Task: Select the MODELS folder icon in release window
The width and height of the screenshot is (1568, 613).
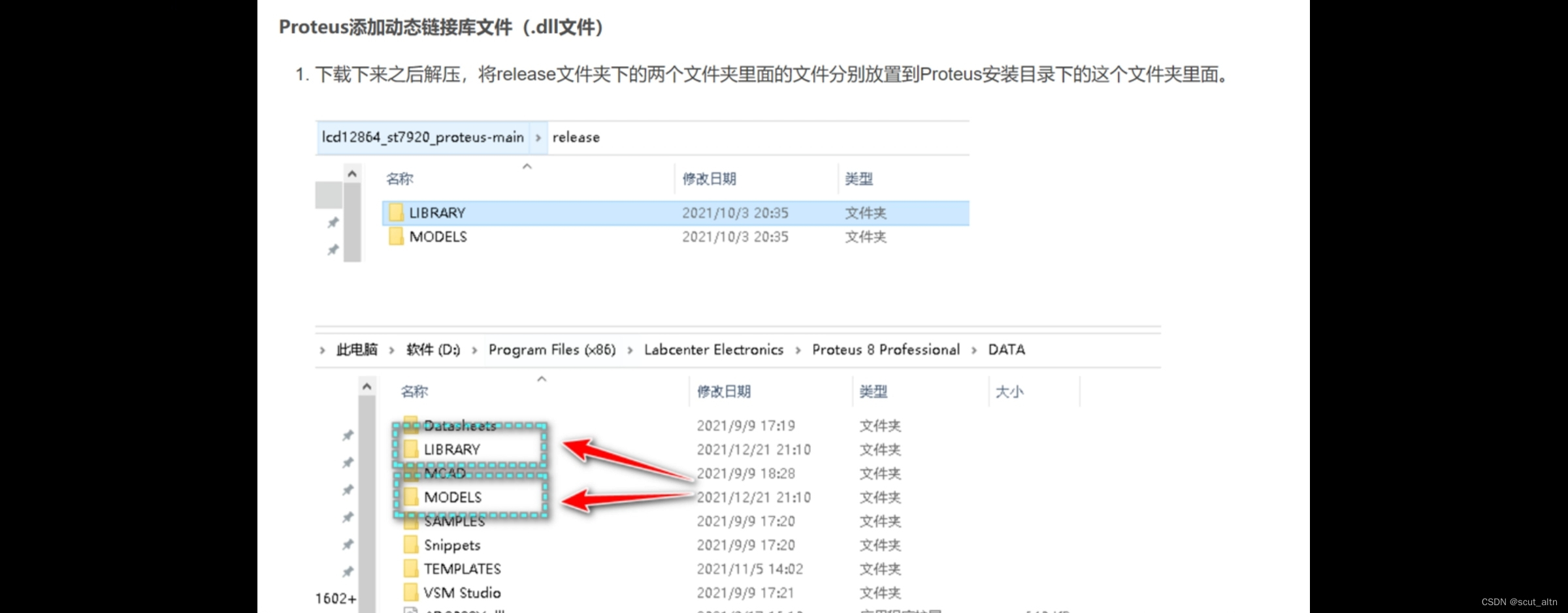Action: (x=396, y=236)
